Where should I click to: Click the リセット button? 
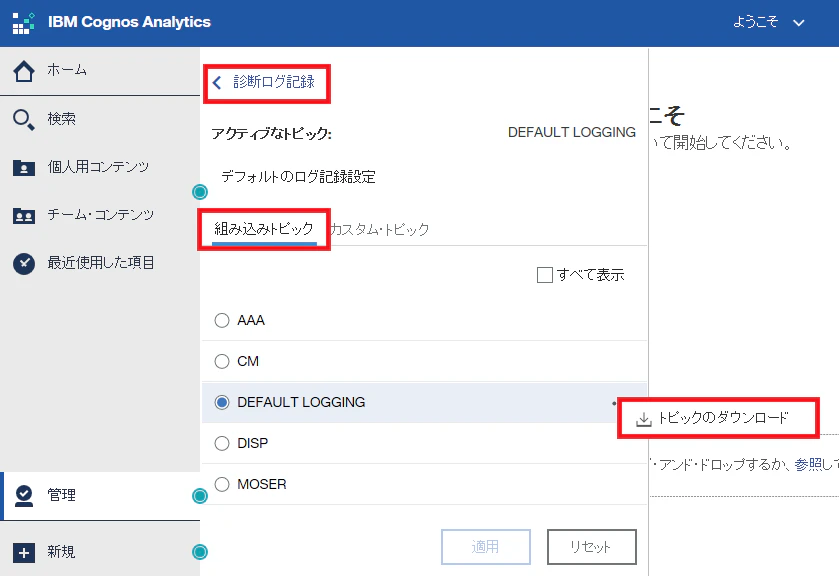point(592,547)
